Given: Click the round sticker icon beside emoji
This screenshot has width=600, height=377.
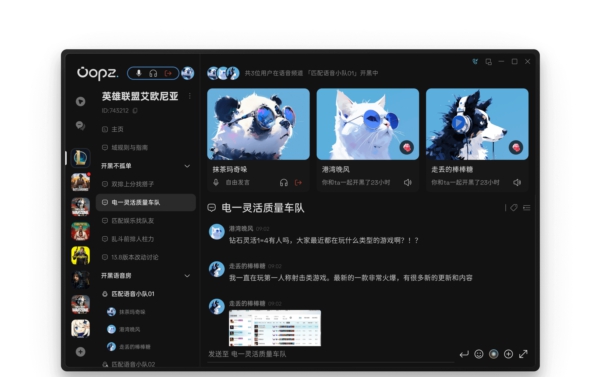Looking at the screenshot, I should click(494, 354).
